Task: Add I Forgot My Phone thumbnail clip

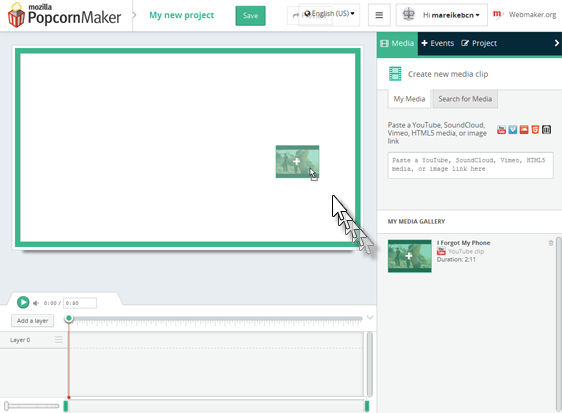Action: pos(409,256)
